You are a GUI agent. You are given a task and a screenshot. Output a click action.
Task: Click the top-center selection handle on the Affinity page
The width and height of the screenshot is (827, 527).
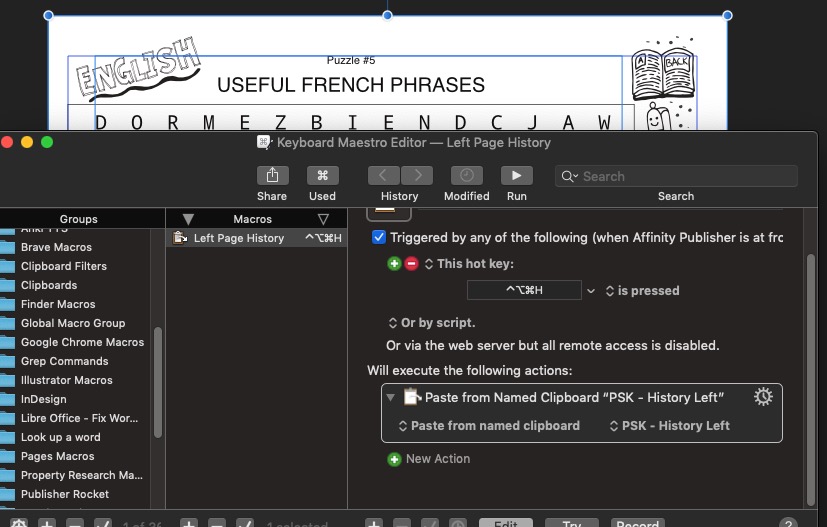click(387, 15)
